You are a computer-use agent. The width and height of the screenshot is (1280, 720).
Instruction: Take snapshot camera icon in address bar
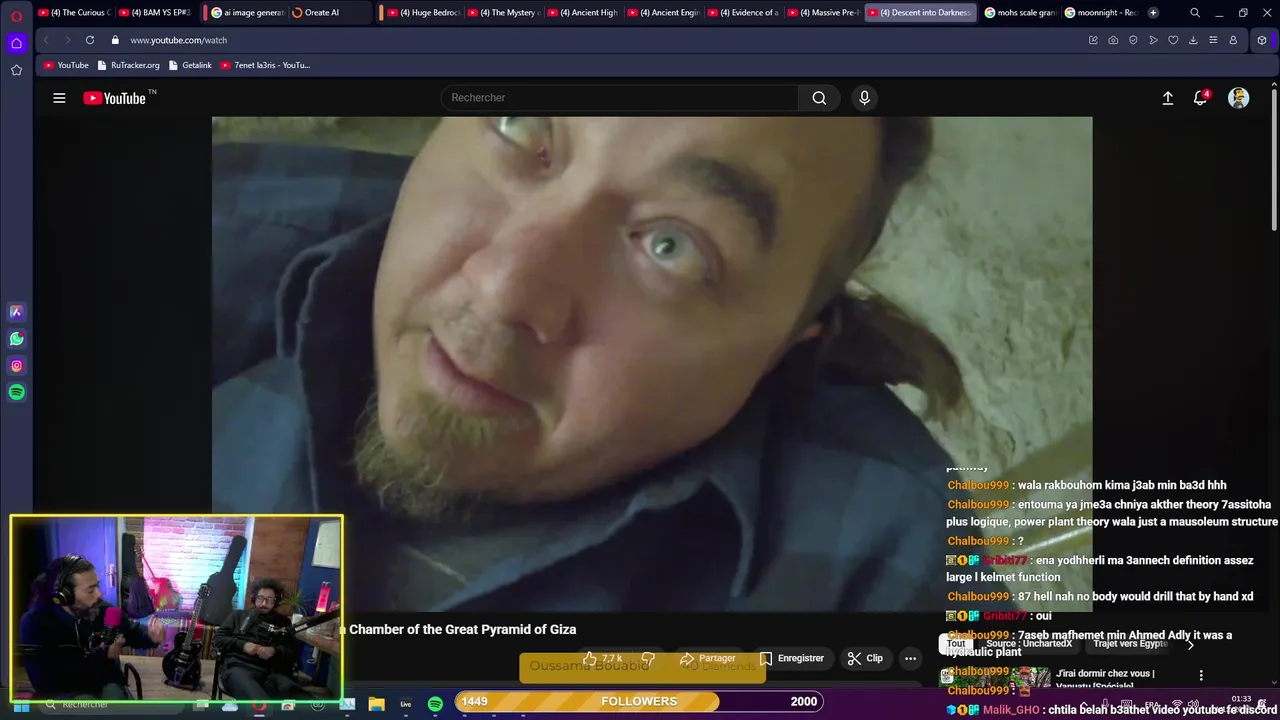pos(1113,40)
